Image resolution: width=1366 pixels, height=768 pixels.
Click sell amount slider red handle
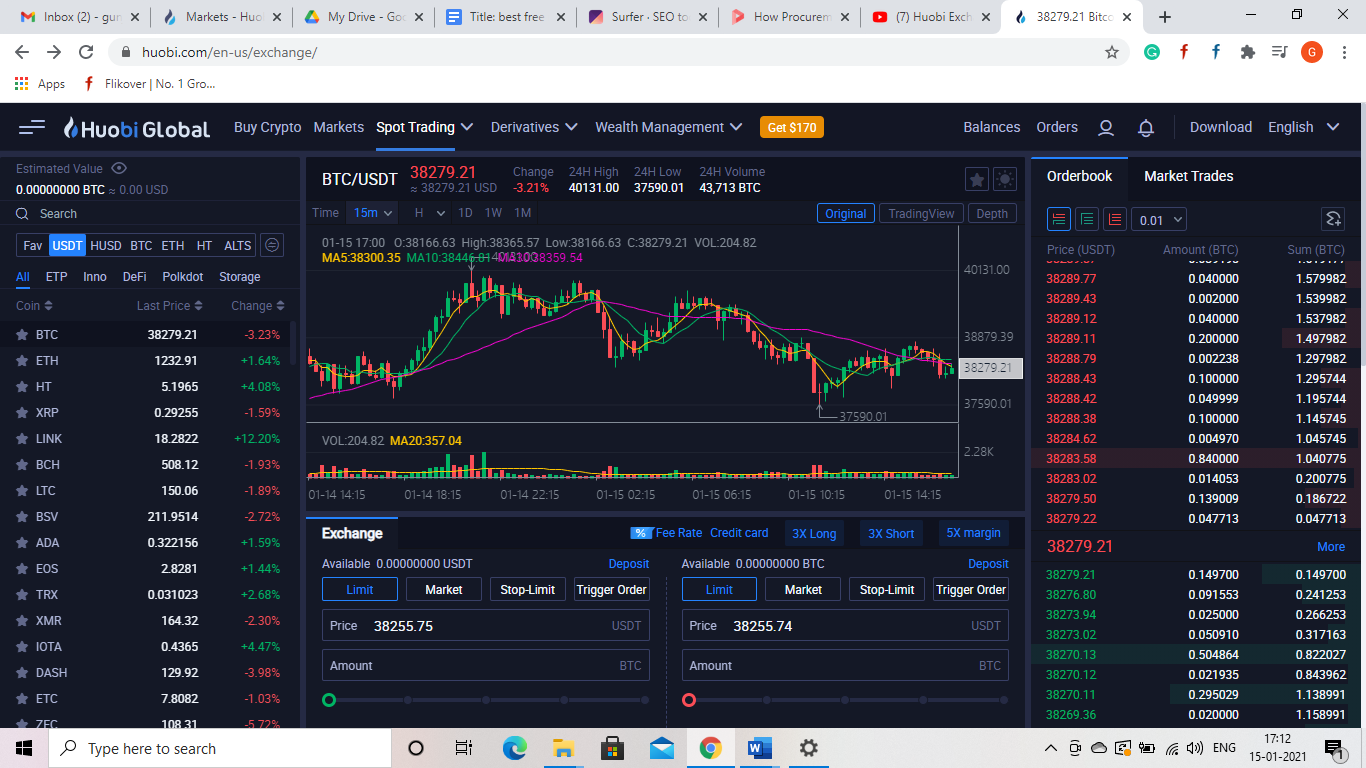point(689,700)
